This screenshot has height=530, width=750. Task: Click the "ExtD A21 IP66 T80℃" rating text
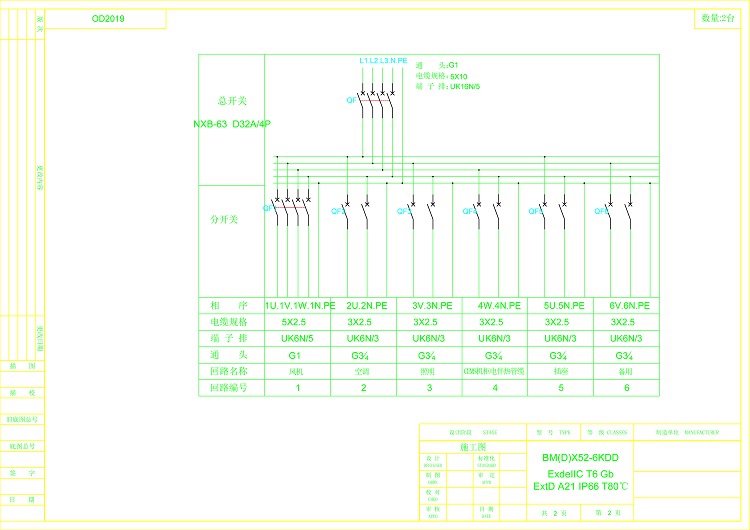[581, 486]
